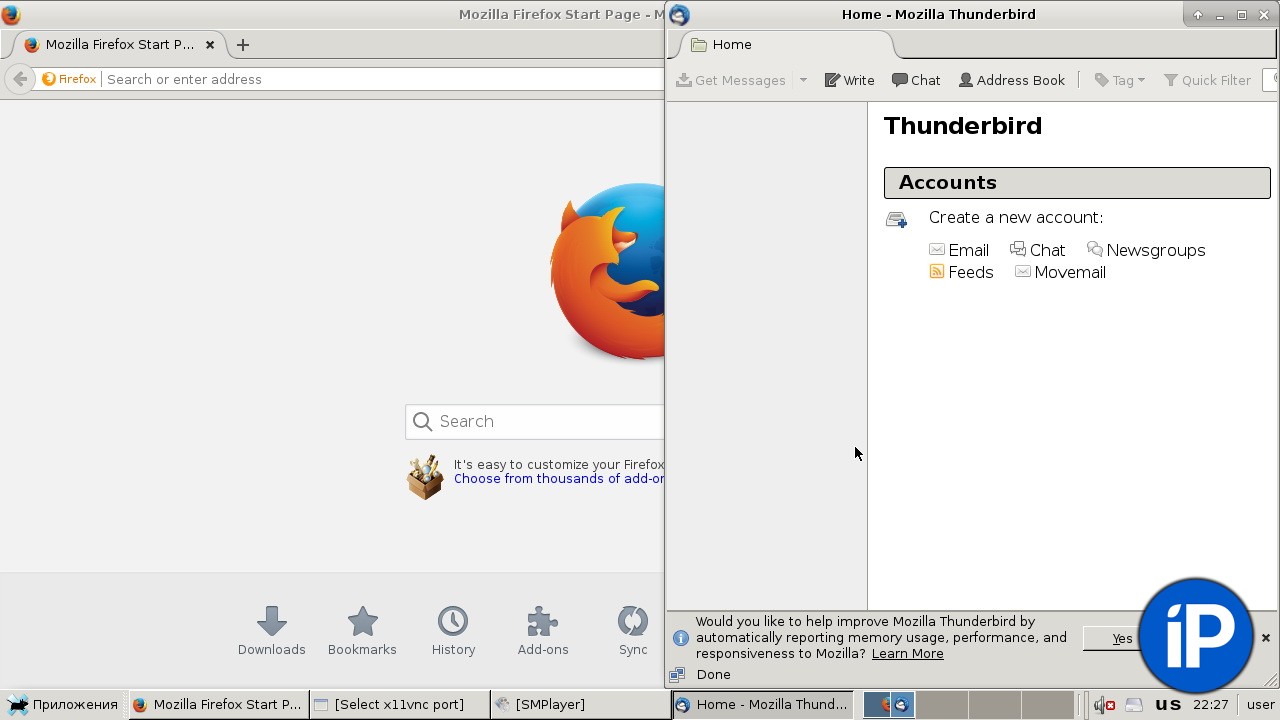Open the Address Book in Thunderbird

point(1012,80)
